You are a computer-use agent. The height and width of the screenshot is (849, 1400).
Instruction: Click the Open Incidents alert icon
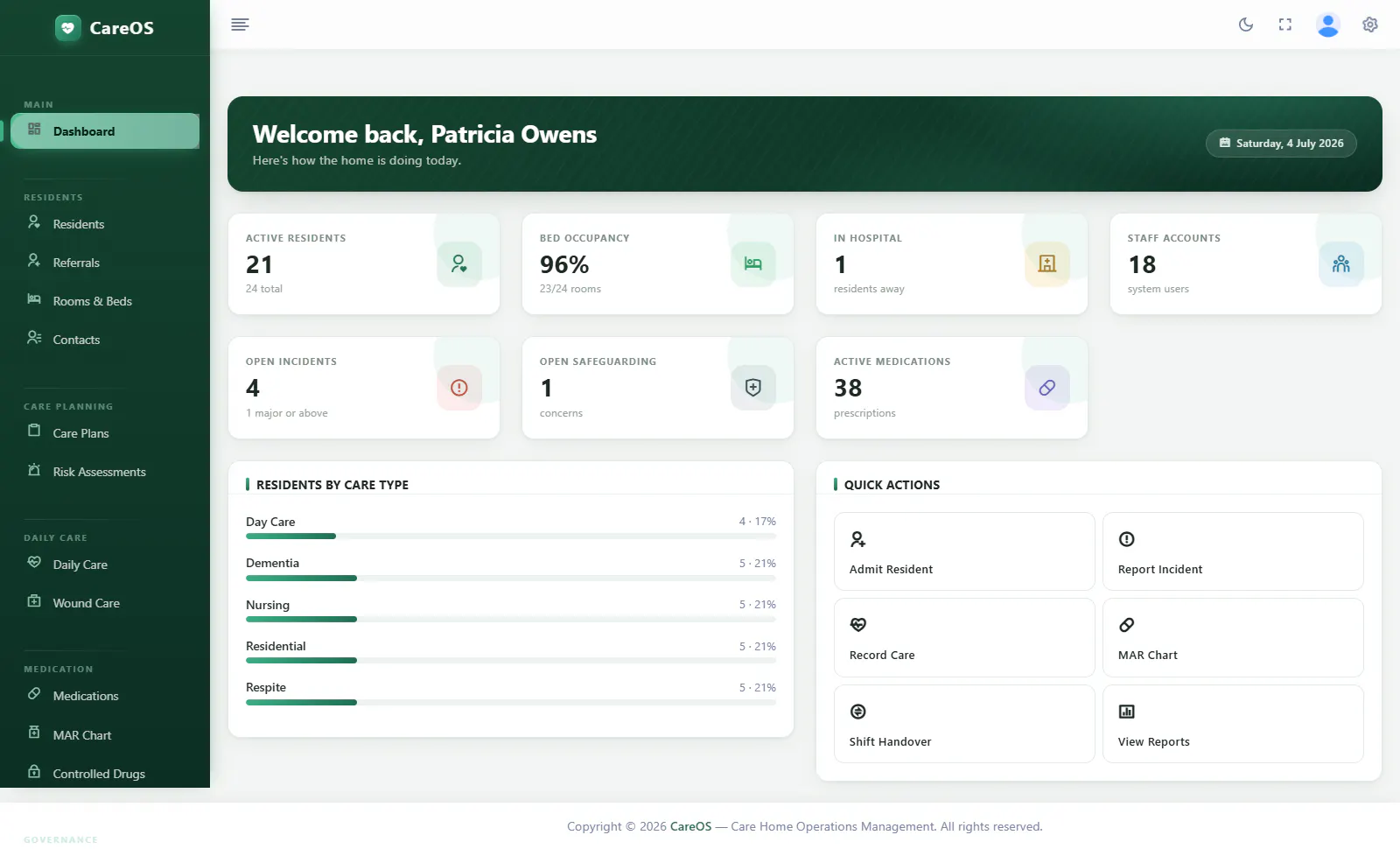[459, 388]
